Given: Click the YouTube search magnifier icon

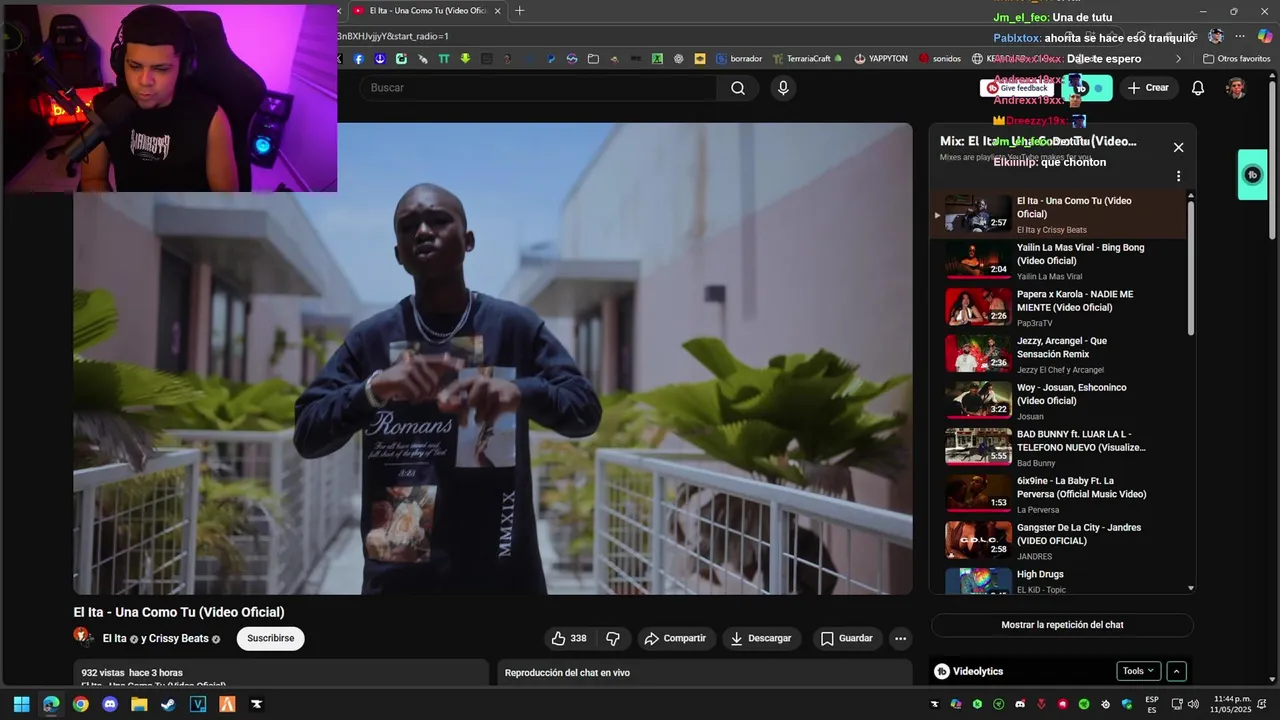Looking at the screenshot, I should tap(738, 88).
